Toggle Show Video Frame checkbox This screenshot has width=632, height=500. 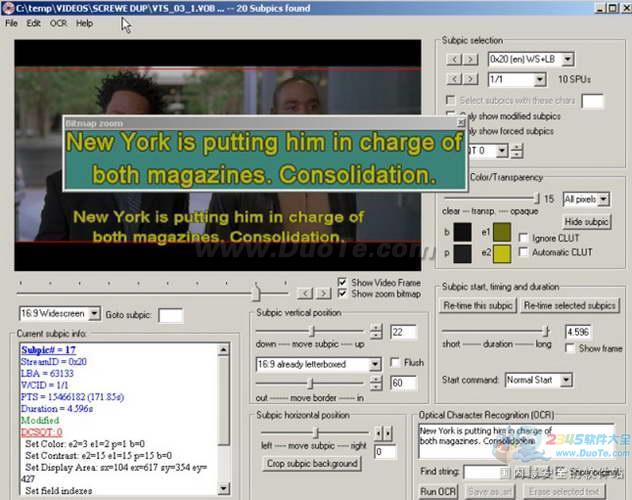pos(342,282)
